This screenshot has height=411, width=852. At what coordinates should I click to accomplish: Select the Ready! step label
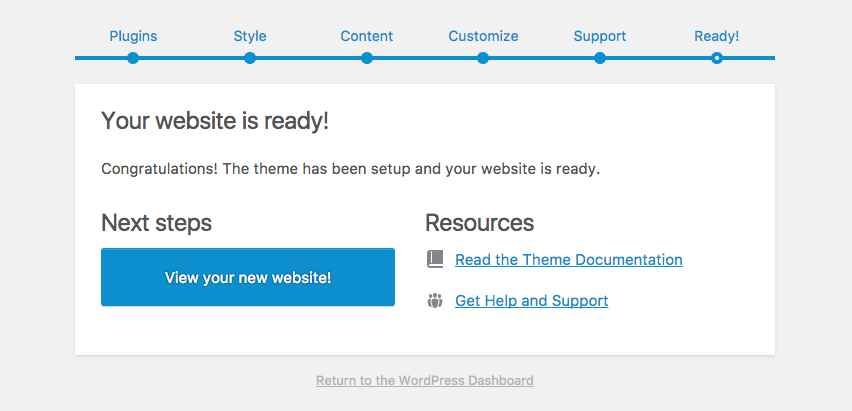716,36
